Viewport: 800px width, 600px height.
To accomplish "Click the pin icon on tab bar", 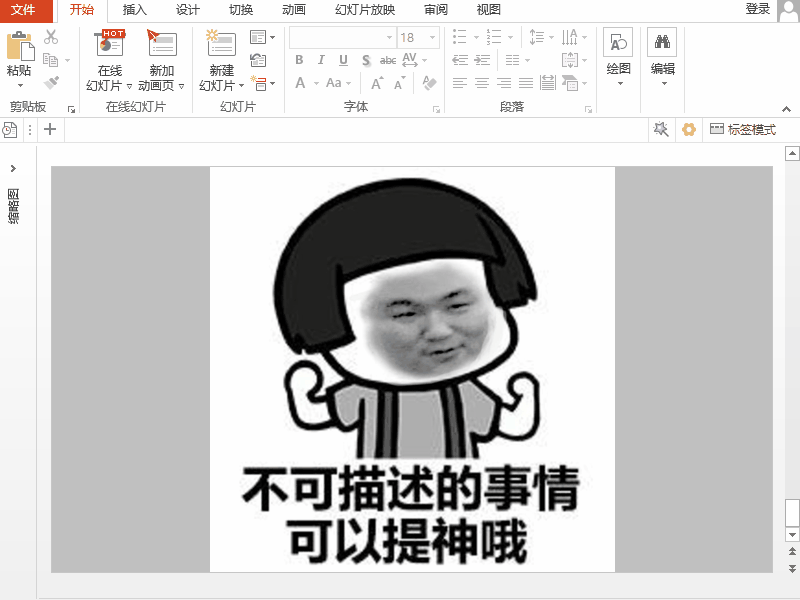I will [x=661, y=129].
